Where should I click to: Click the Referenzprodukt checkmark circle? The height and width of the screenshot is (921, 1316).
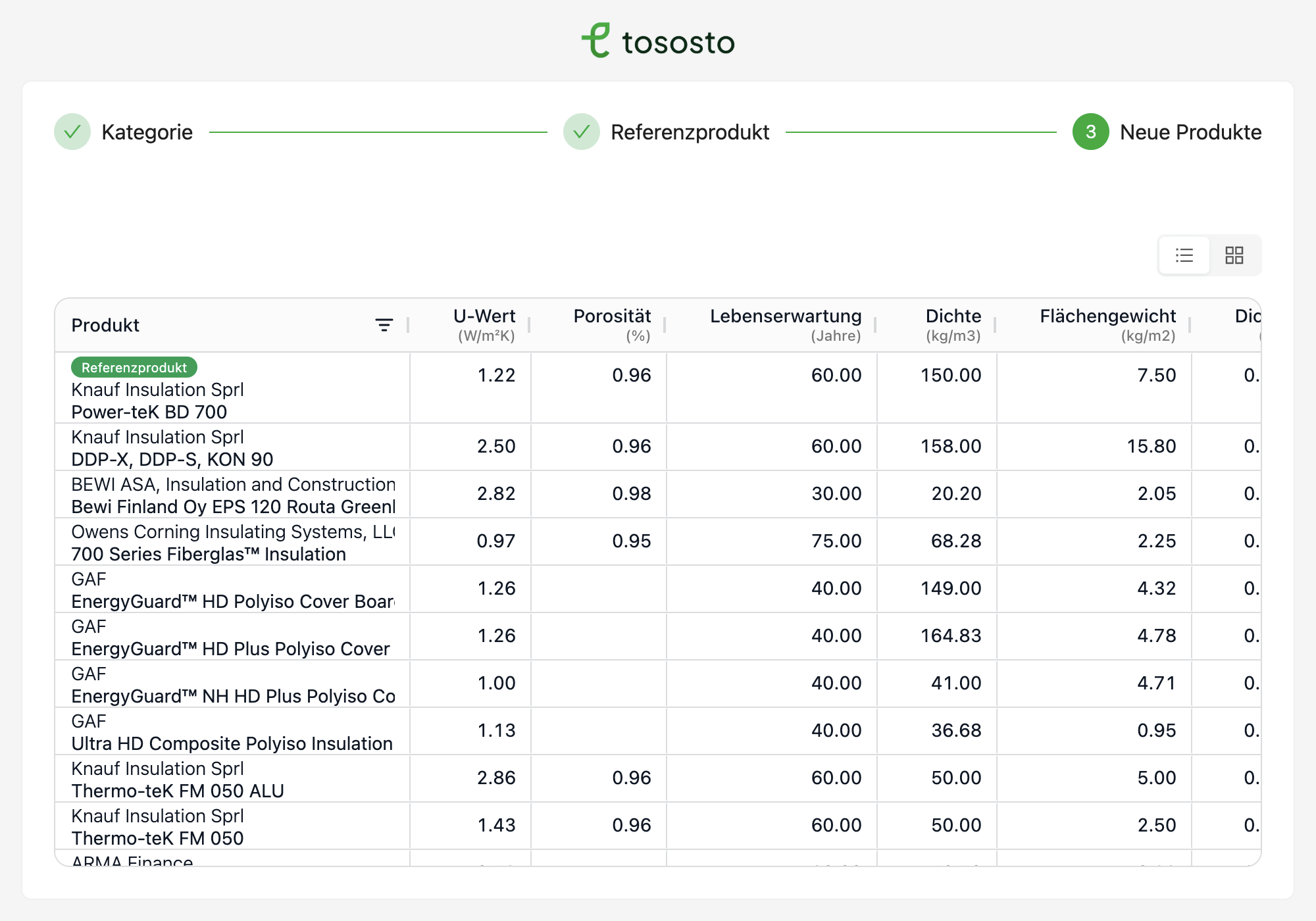(x=582, y=132)
